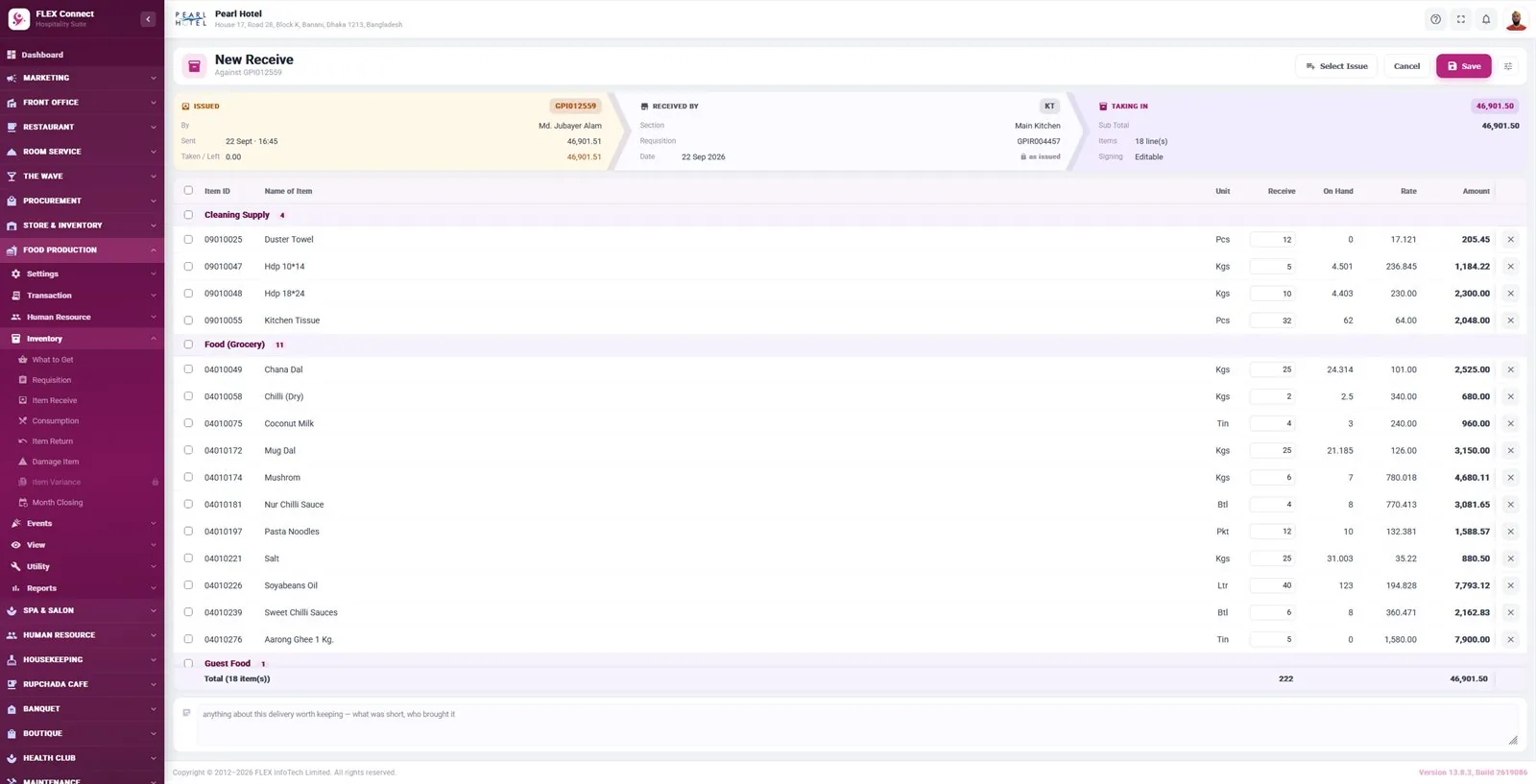Toggle the select-all checkbox in table header
1536x784 pixels.
188,191
